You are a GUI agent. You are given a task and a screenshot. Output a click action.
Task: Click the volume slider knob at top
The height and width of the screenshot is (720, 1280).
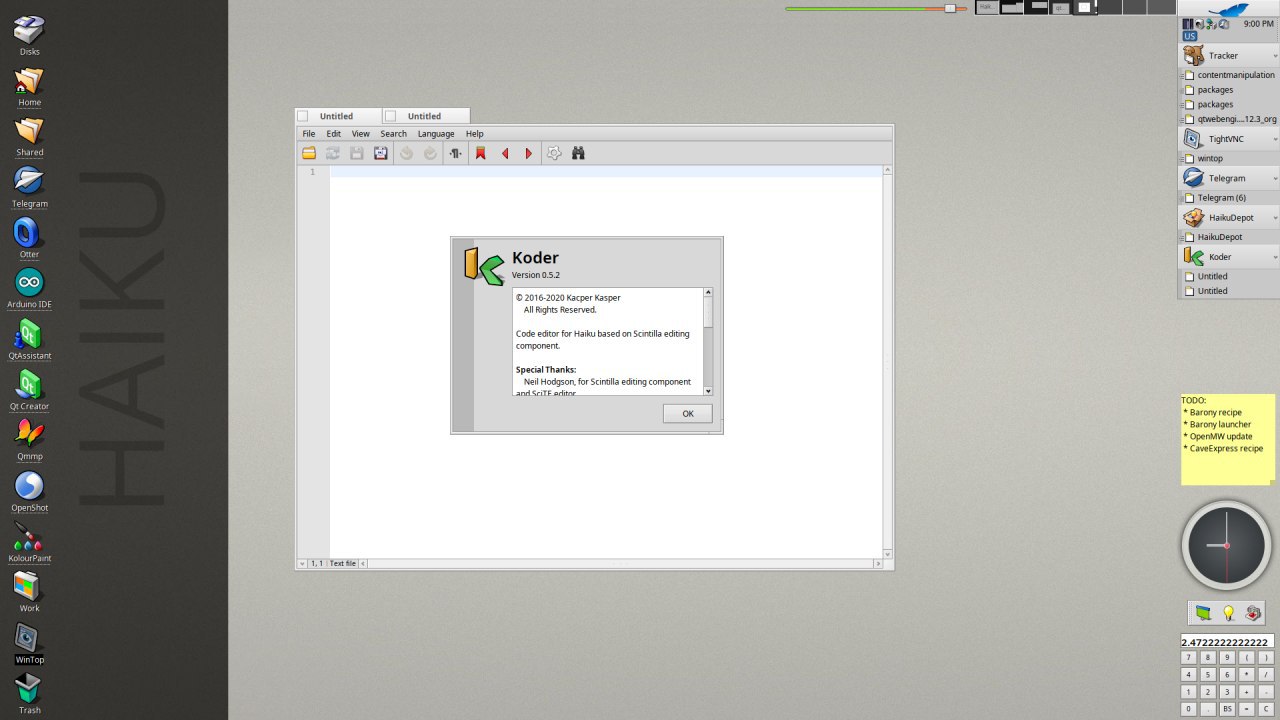[x=950, y=8]
